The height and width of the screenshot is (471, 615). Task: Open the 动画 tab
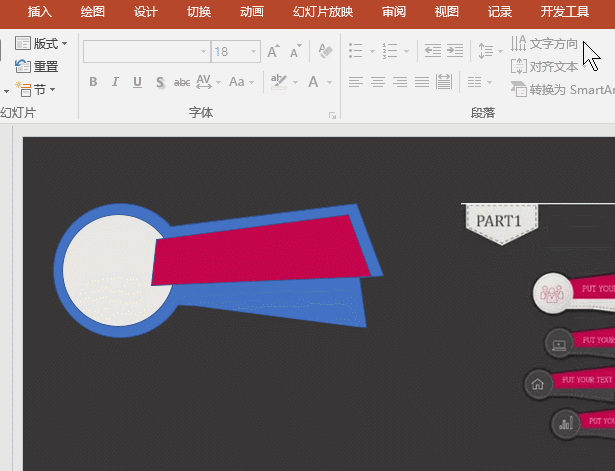(x=252, y=12)
